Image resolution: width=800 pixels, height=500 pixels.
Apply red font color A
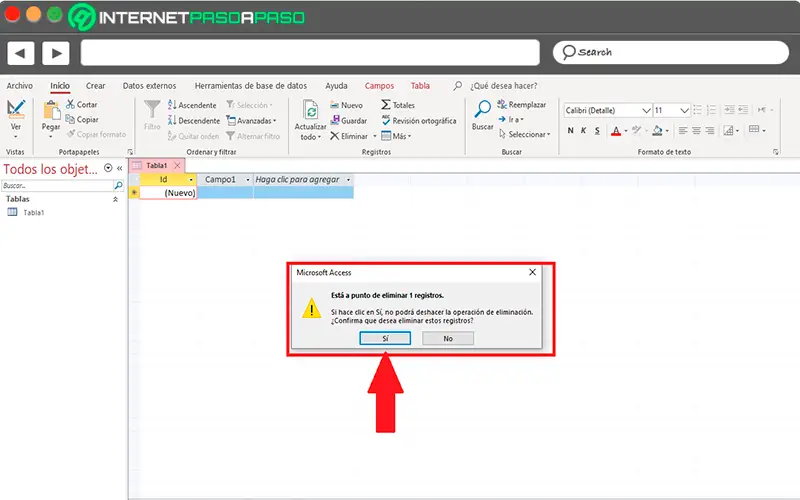pos(616,131)
